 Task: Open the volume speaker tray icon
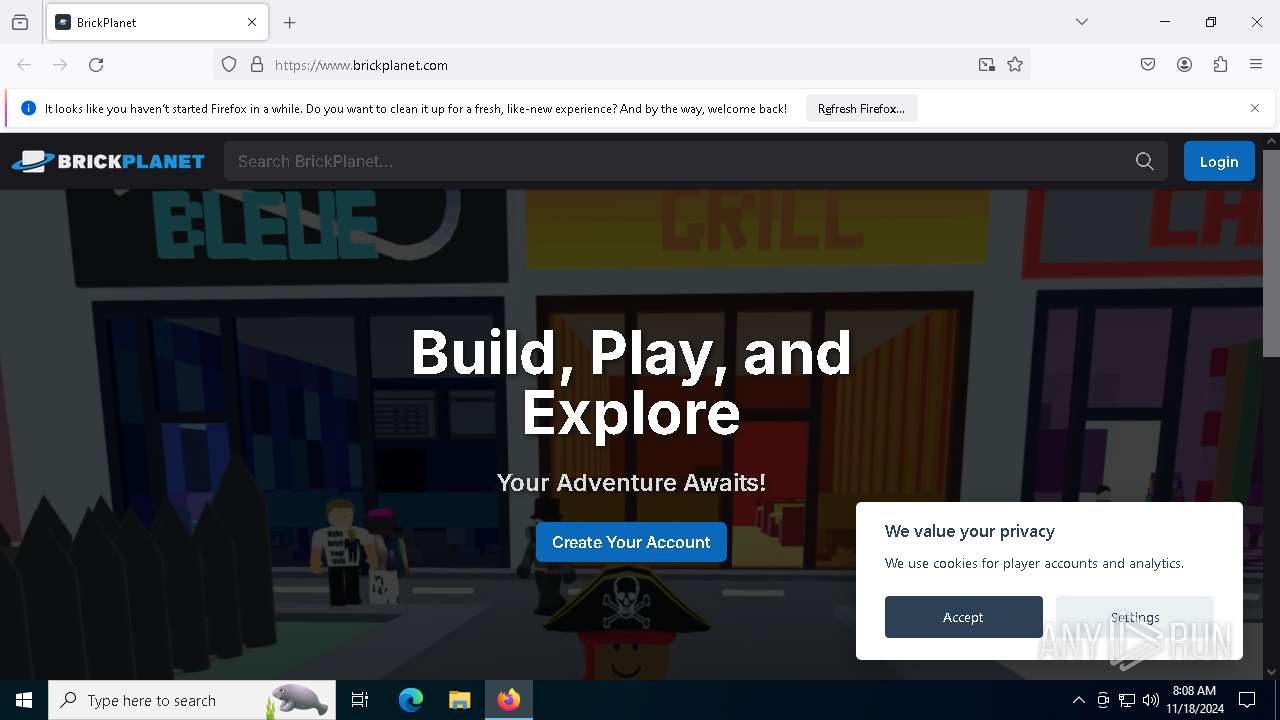pyautogui.click(x=1151, y=700)
